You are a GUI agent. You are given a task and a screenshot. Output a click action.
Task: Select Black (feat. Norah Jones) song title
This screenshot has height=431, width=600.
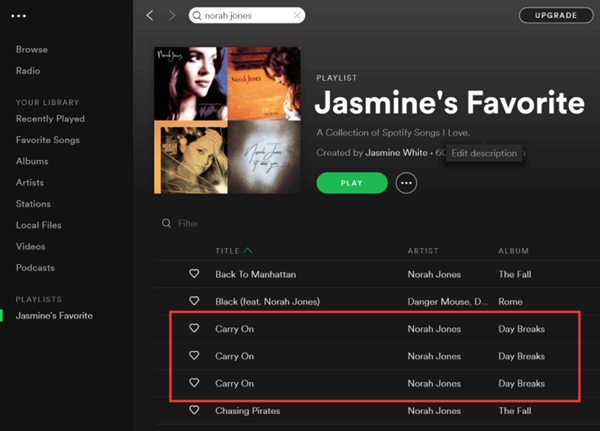(x=267, y=302)
